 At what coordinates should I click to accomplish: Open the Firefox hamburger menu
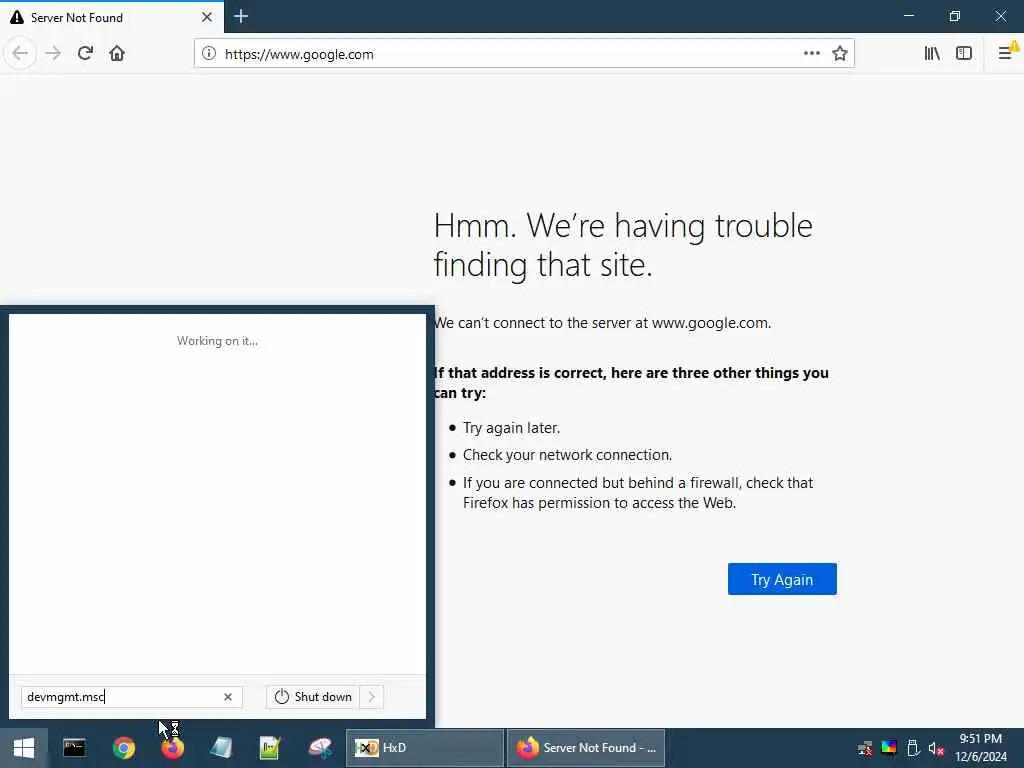(x=1006, y=54)
